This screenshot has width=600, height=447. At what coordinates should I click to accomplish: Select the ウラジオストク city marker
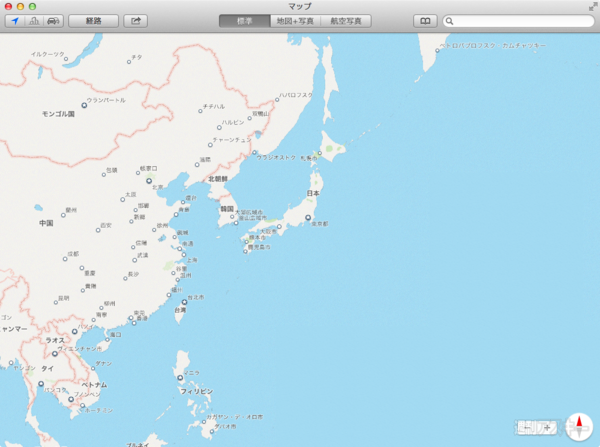coord(254,152)
